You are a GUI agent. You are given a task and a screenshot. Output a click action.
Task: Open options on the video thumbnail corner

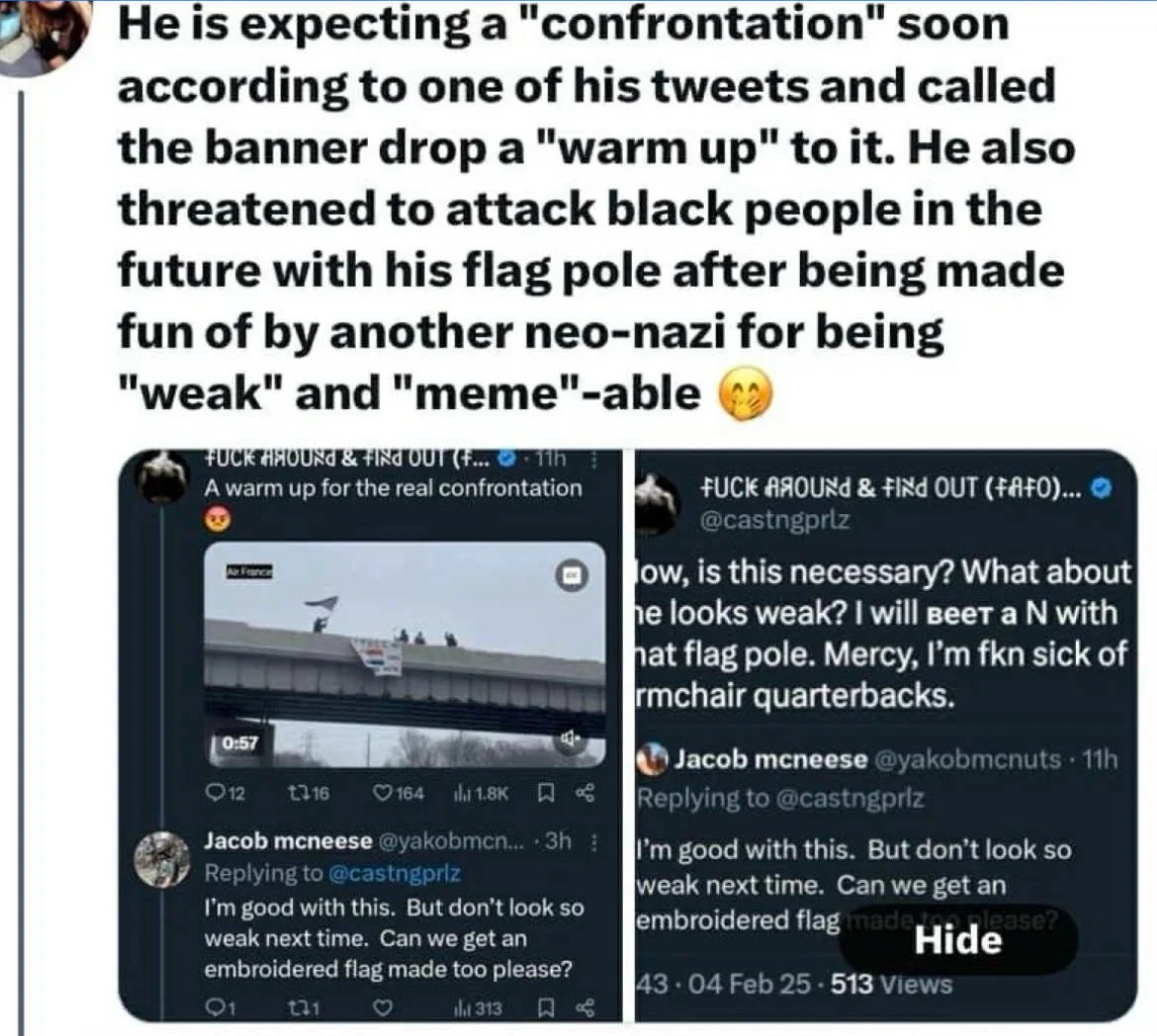[x=572, y=574]
